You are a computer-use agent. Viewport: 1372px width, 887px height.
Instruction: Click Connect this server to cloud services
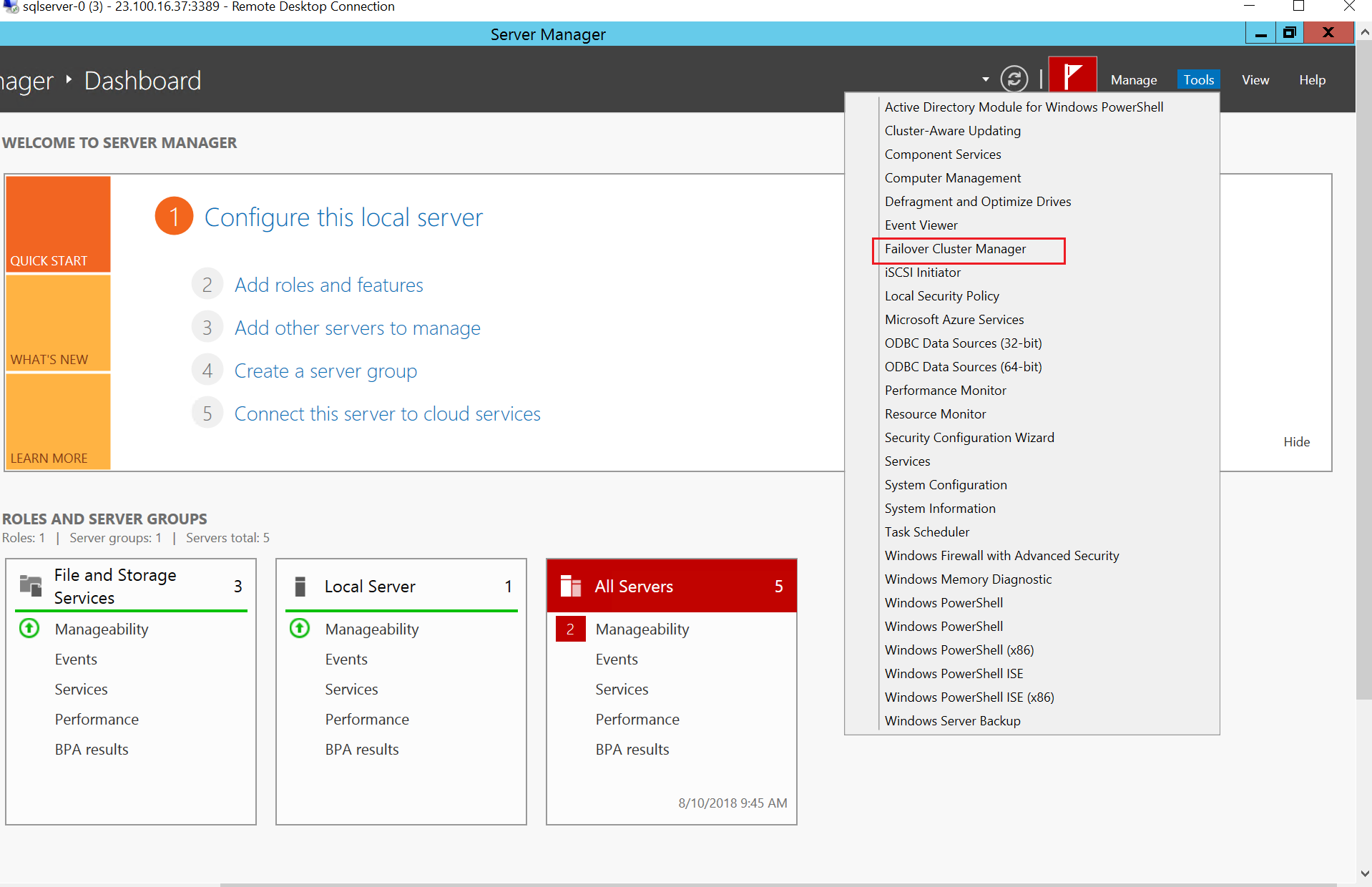click(x=387, y=413)
